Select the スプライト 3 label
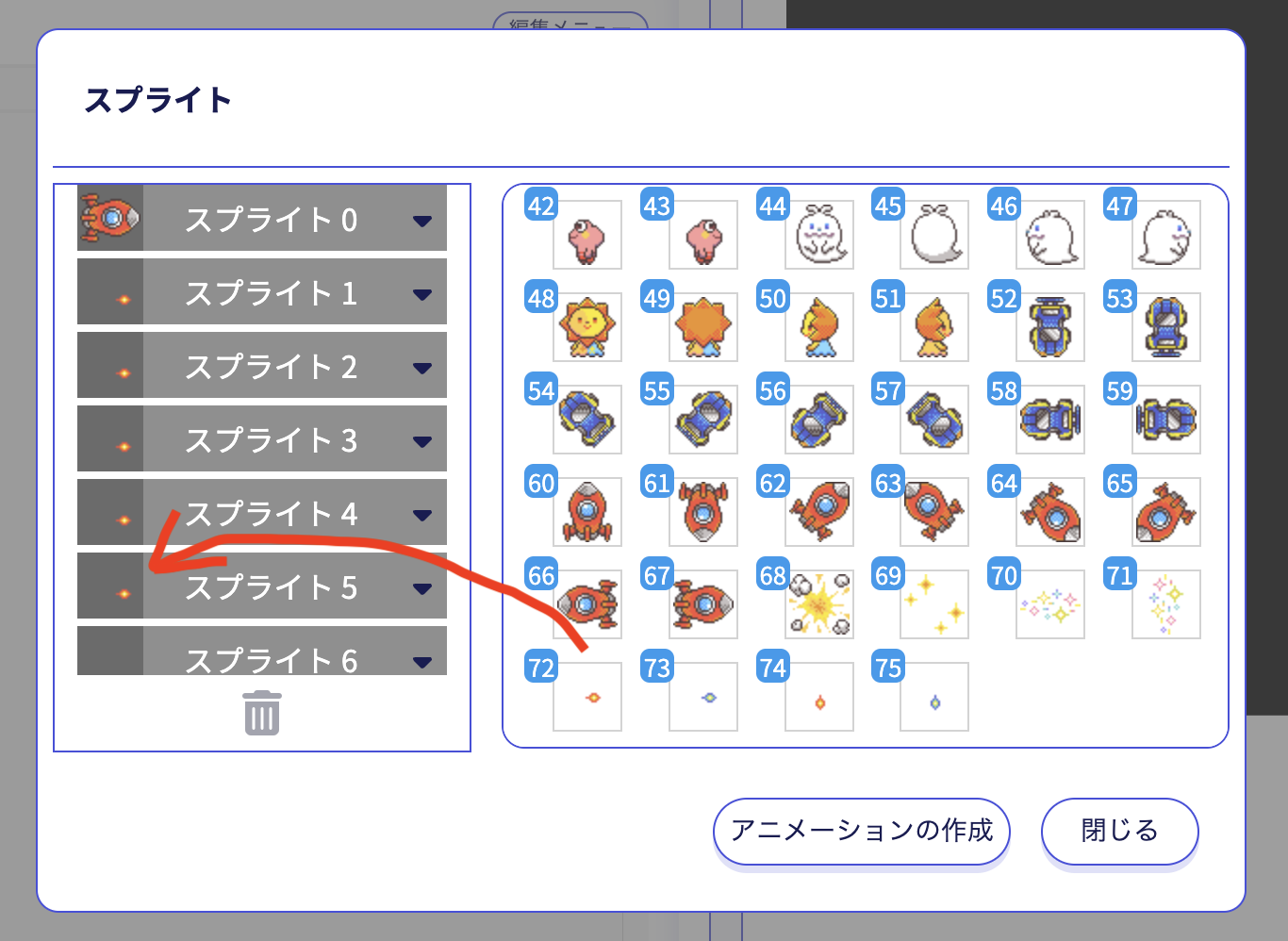1288x941 pixels. tap(272, 440)
